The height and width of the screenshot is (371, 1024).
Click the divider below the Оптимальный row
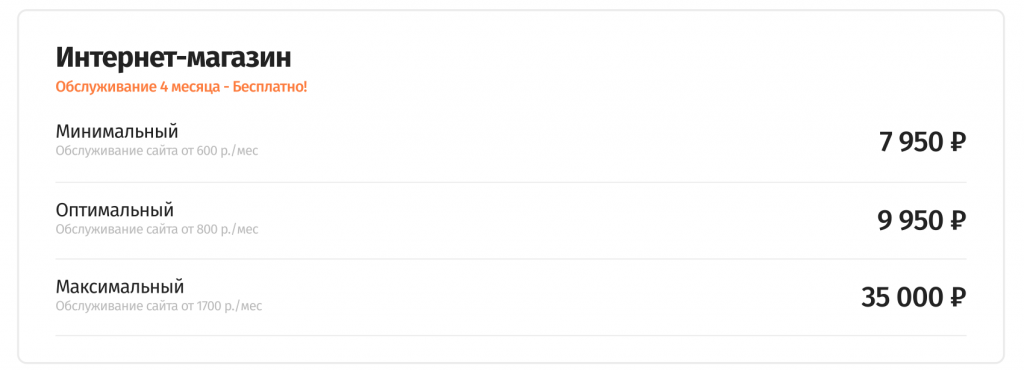511,259
